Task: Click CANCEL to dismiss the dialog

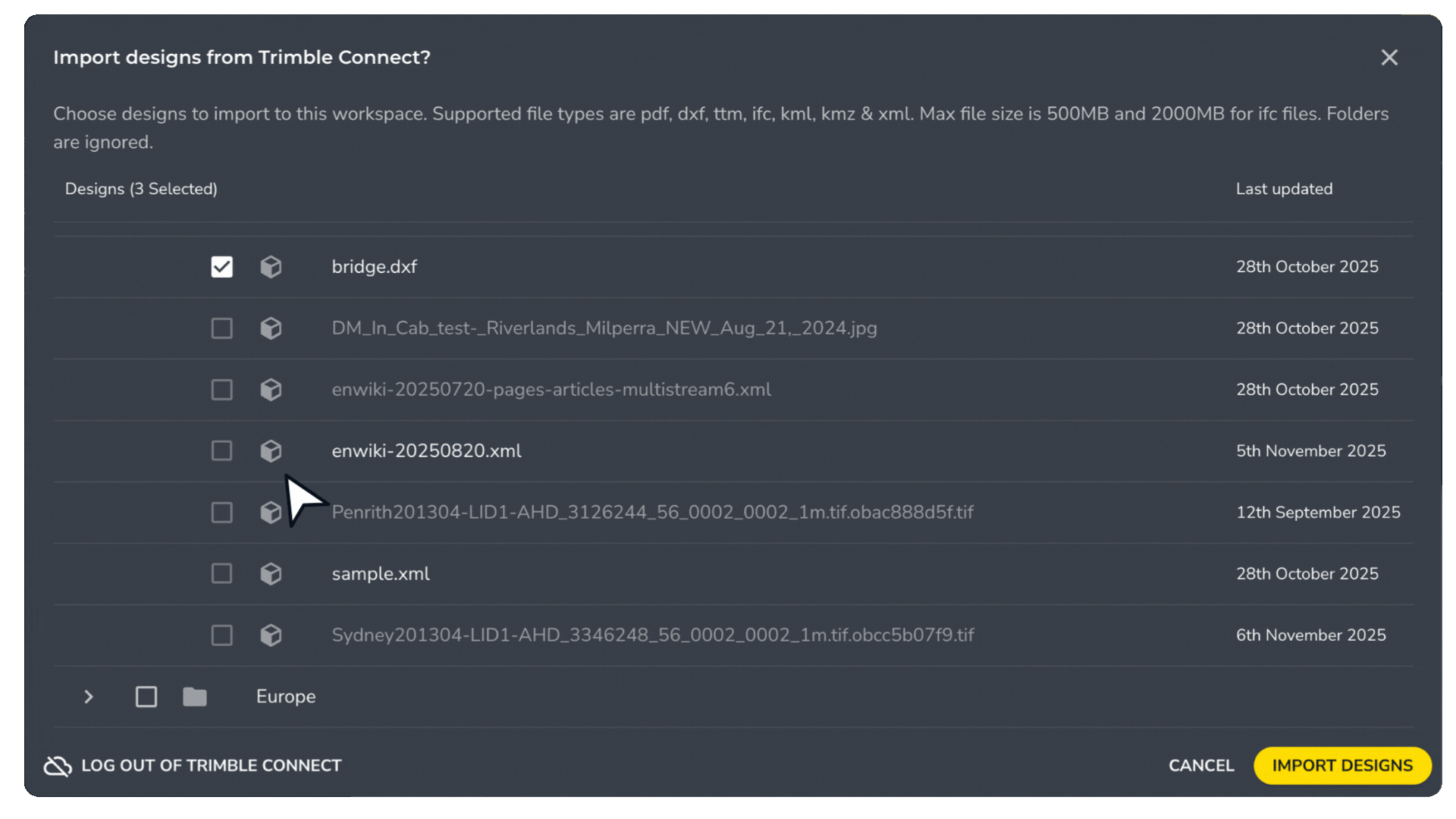Action: tap(1200, 765)
